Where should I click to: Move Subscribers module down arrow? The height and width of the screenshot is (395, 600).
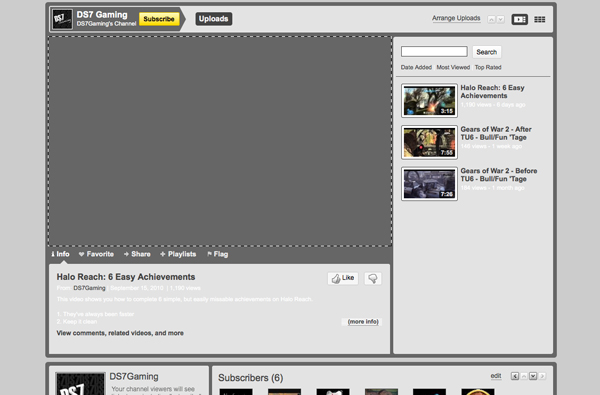pyautogui.click(x=533, y=376)
